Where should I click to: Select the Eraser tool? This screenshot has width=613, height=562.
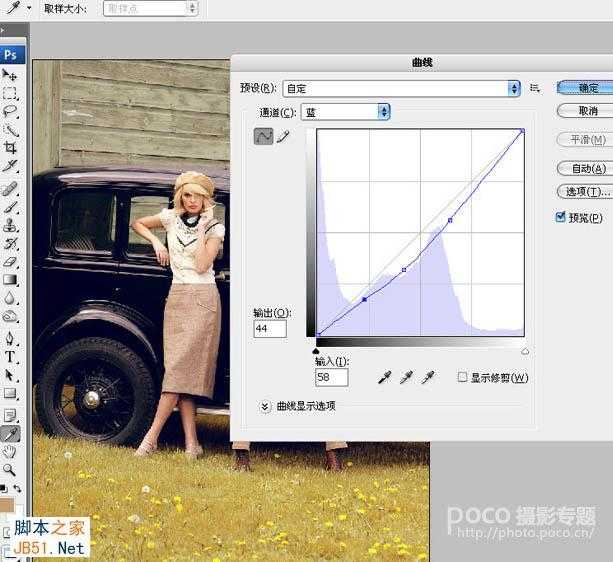coord(9,262)
